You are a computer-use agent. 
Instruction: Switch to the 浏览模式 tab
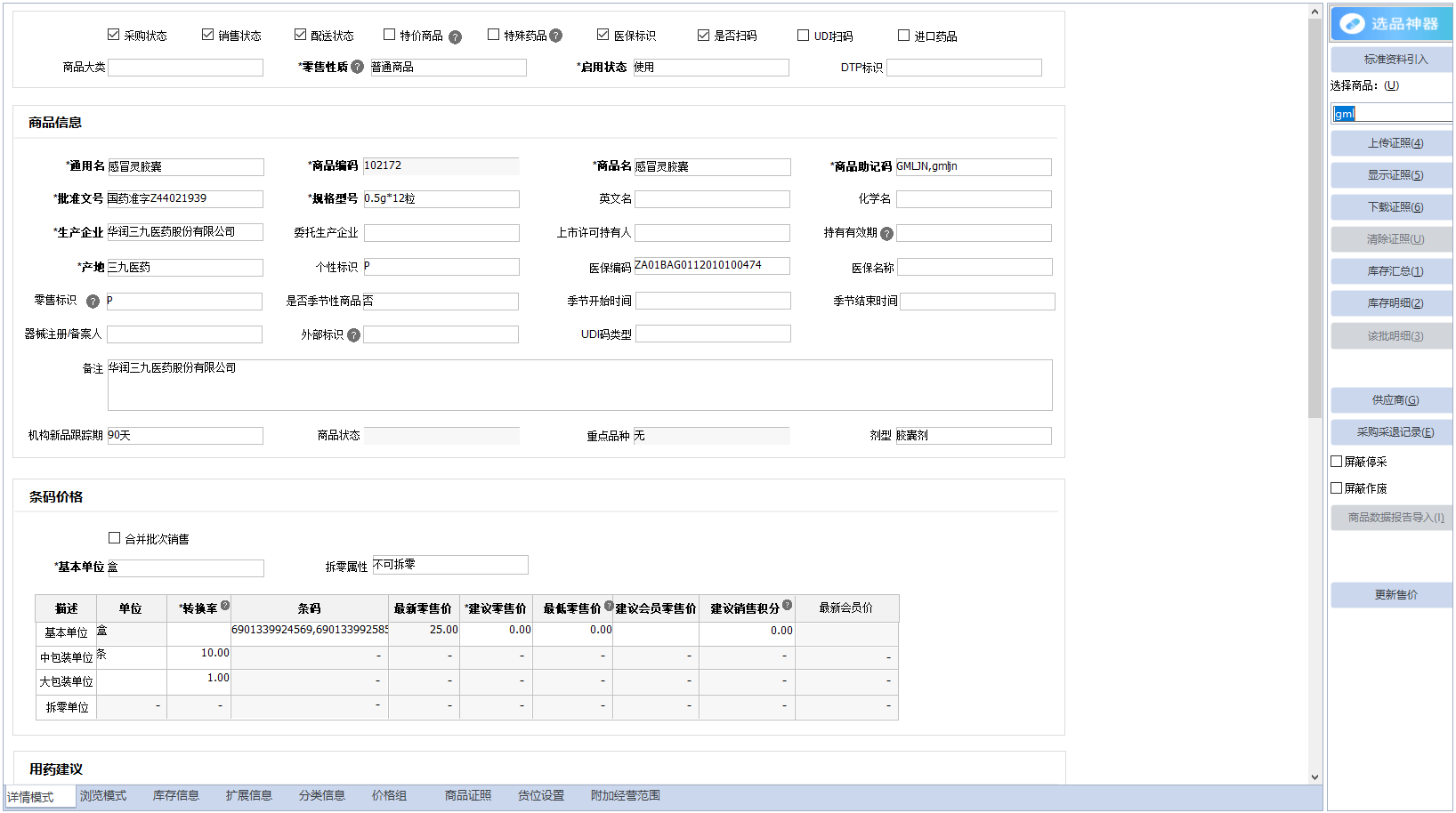click(101, 796)
